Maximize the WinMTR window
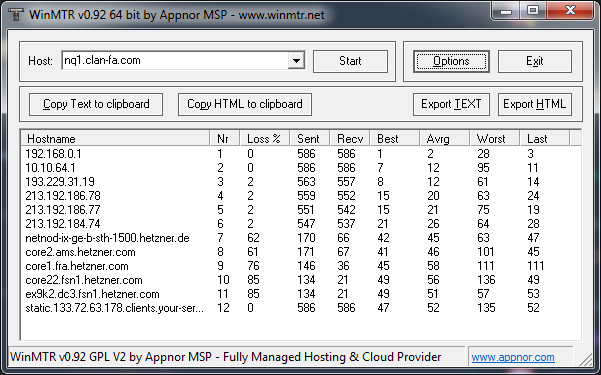601x375 pixels. pyautogui.click(x=533, y=11)
